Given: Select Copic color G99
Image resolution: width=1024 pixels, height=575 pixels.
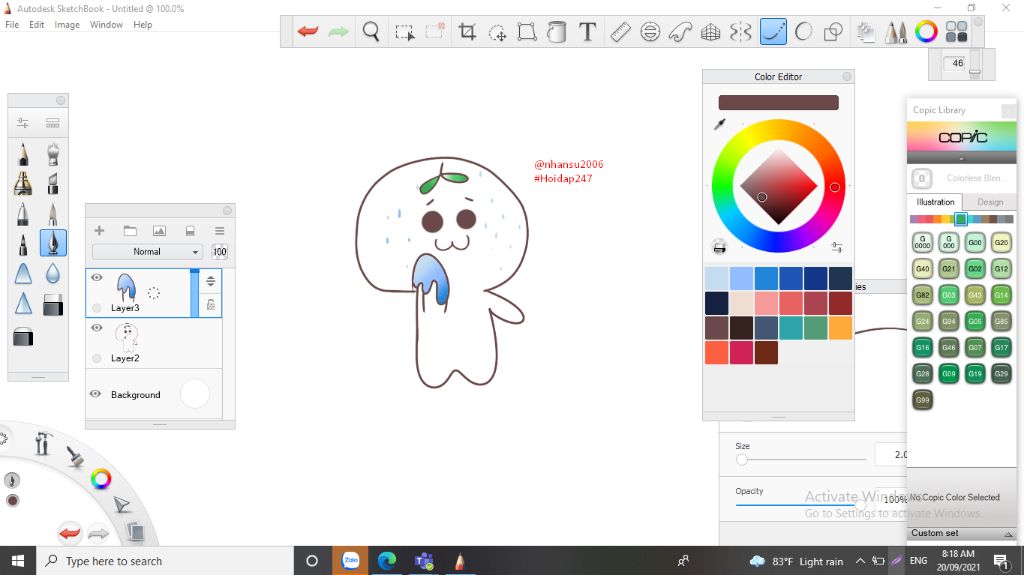Looking at the screenshot, I should tap(922, 400).
